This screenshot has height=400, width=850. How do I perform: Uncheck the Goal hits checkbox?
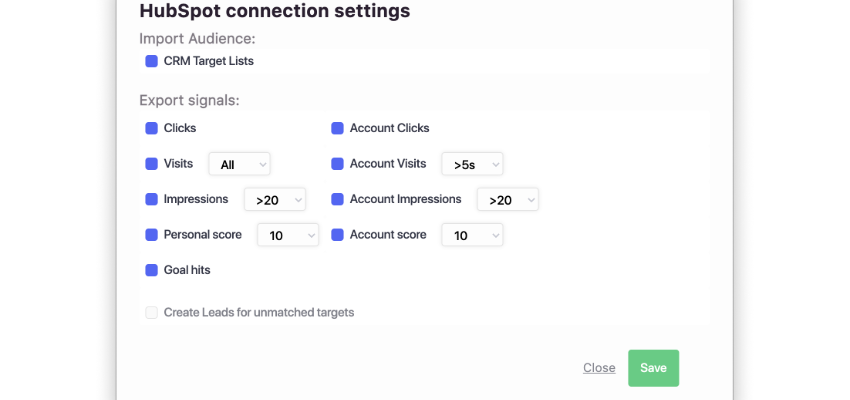[x=152, y=270]
